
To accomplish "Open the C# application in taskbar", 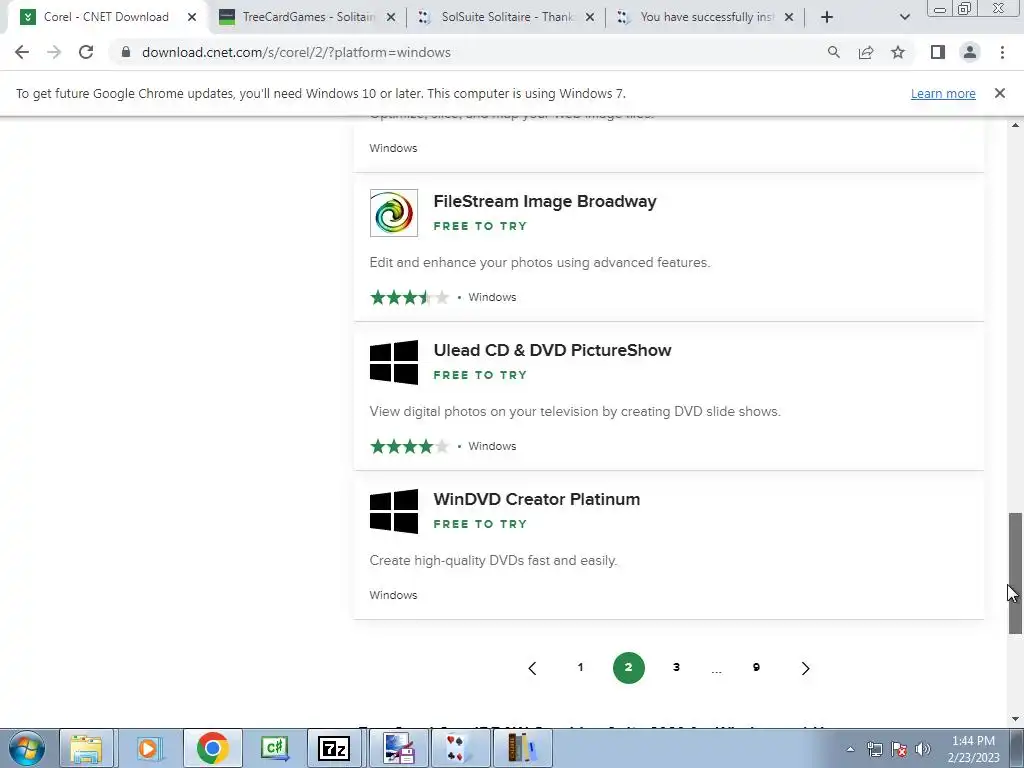I will coord(274,748).
